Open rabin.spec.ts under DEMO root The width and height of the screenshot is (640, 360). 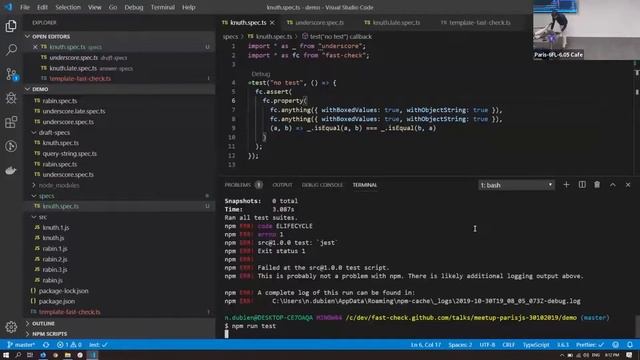click(60, 100)
